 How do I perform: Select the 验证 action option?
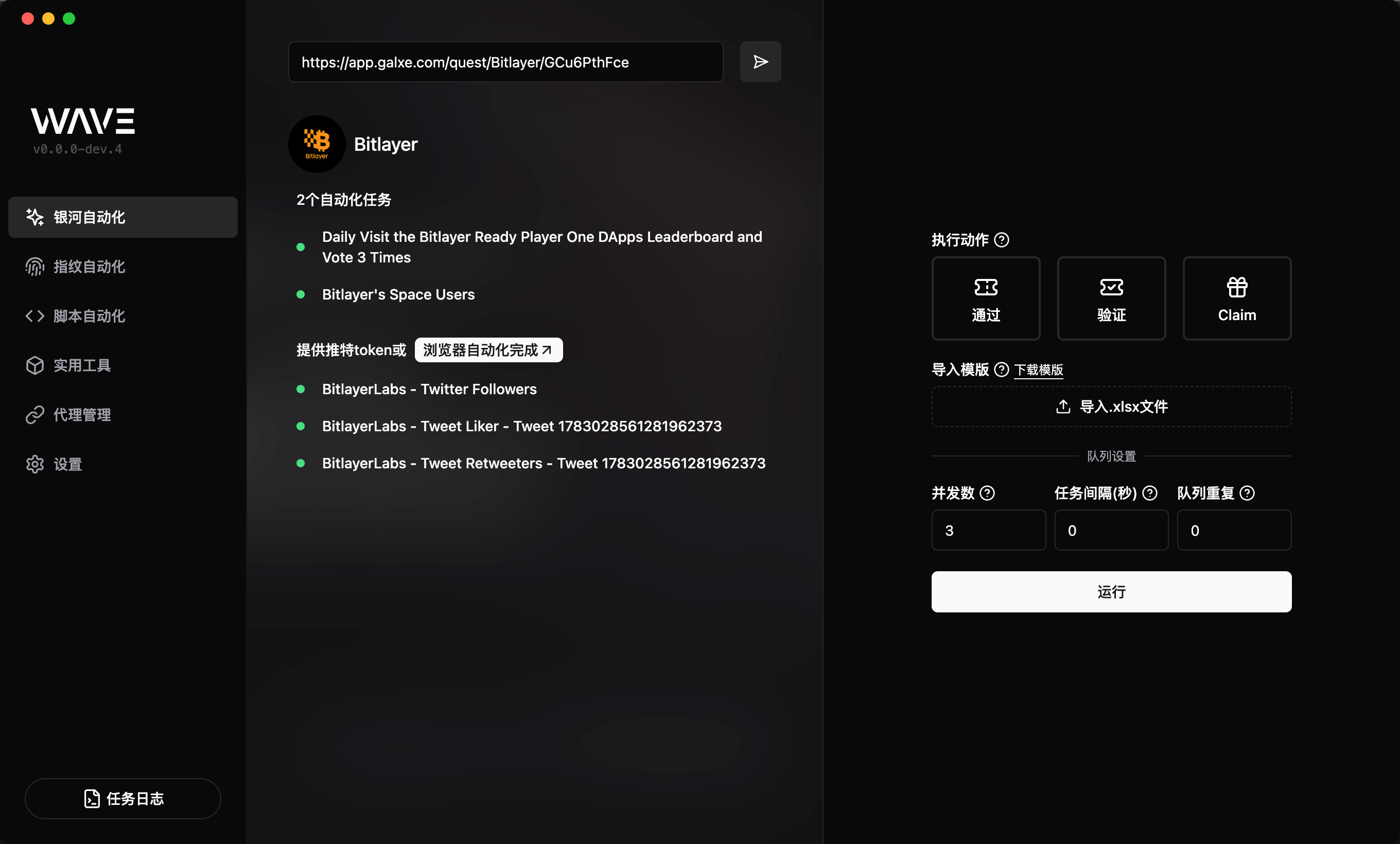(1111, 298)
